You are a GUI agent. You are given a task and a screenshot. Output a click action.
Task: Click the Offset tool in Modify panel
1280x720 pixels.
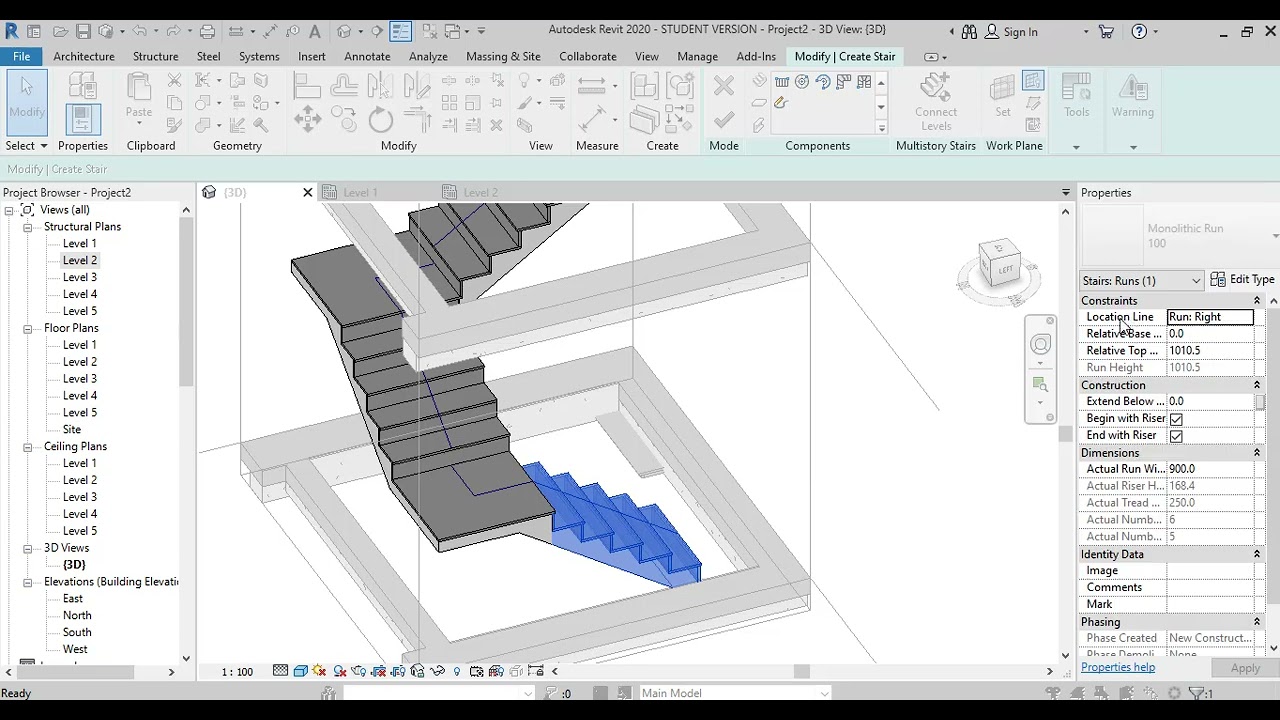(344, 86)
